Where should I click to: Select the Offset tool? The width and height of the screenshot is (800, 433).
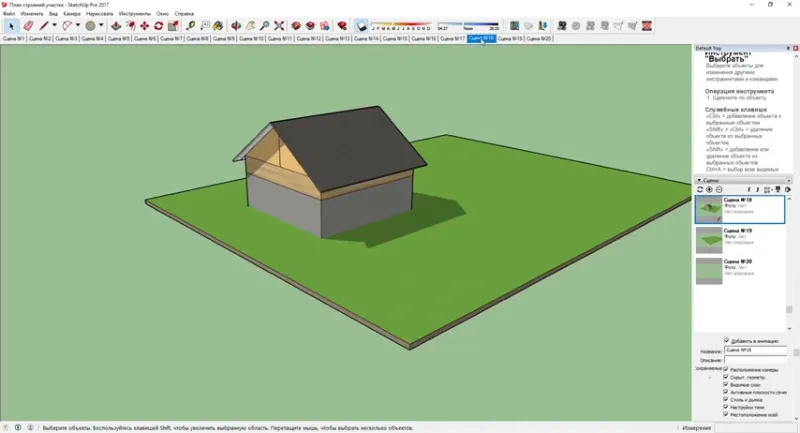tap(131, 26)
